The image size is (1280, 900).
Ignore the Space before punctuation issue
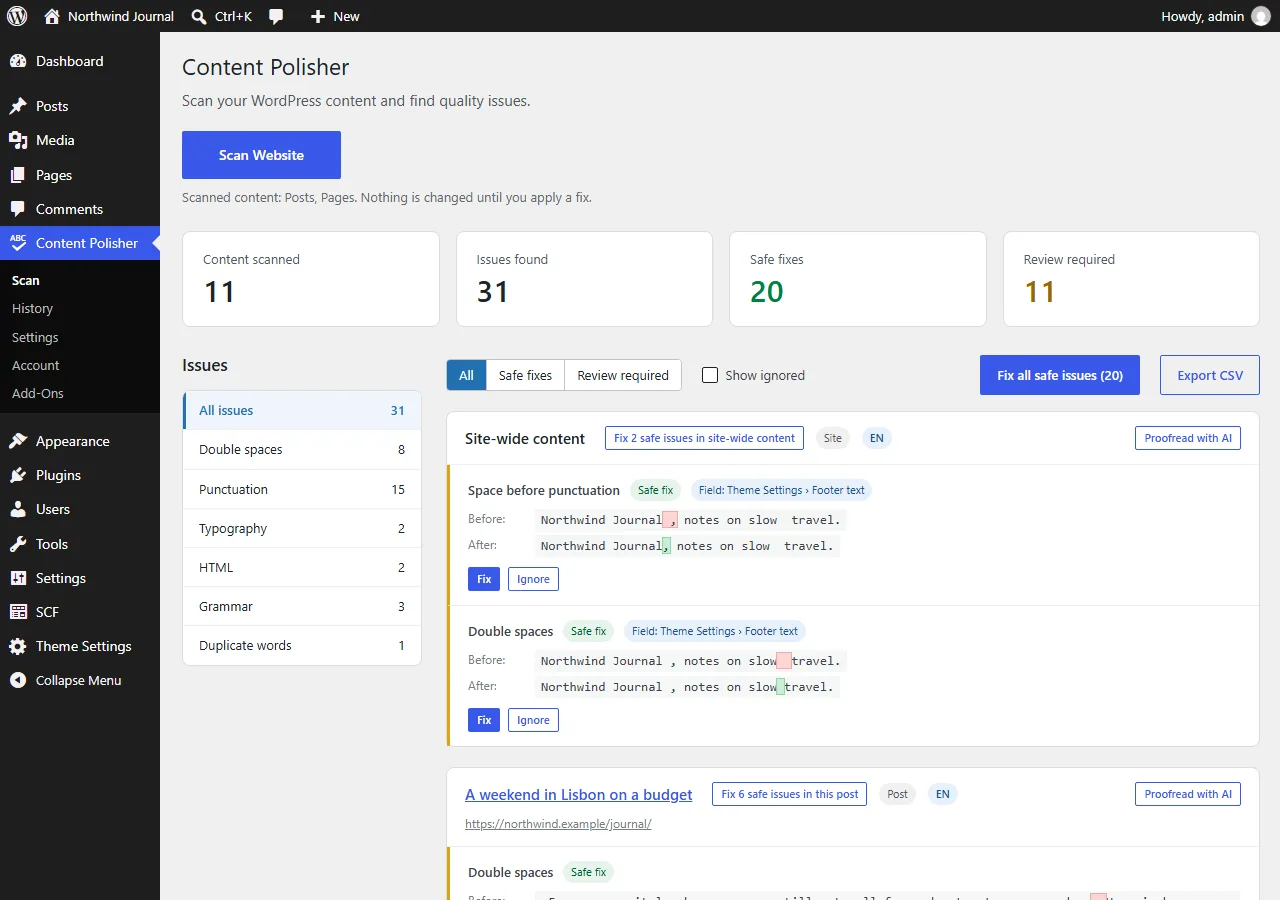tap(533, 579)
